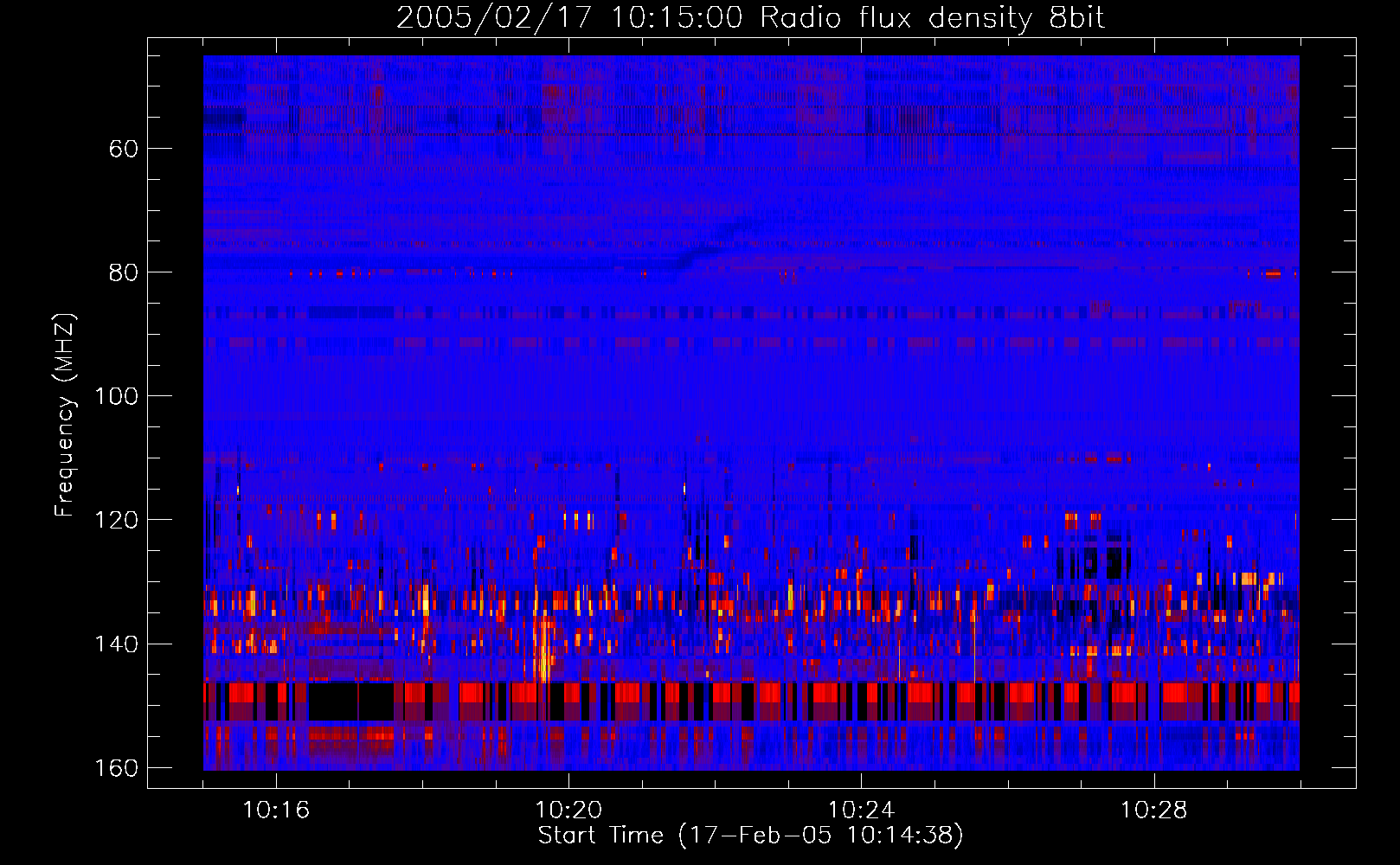Click the 140 frequency tick label
The image size is (1400, 865).
[x=117, y=644]
